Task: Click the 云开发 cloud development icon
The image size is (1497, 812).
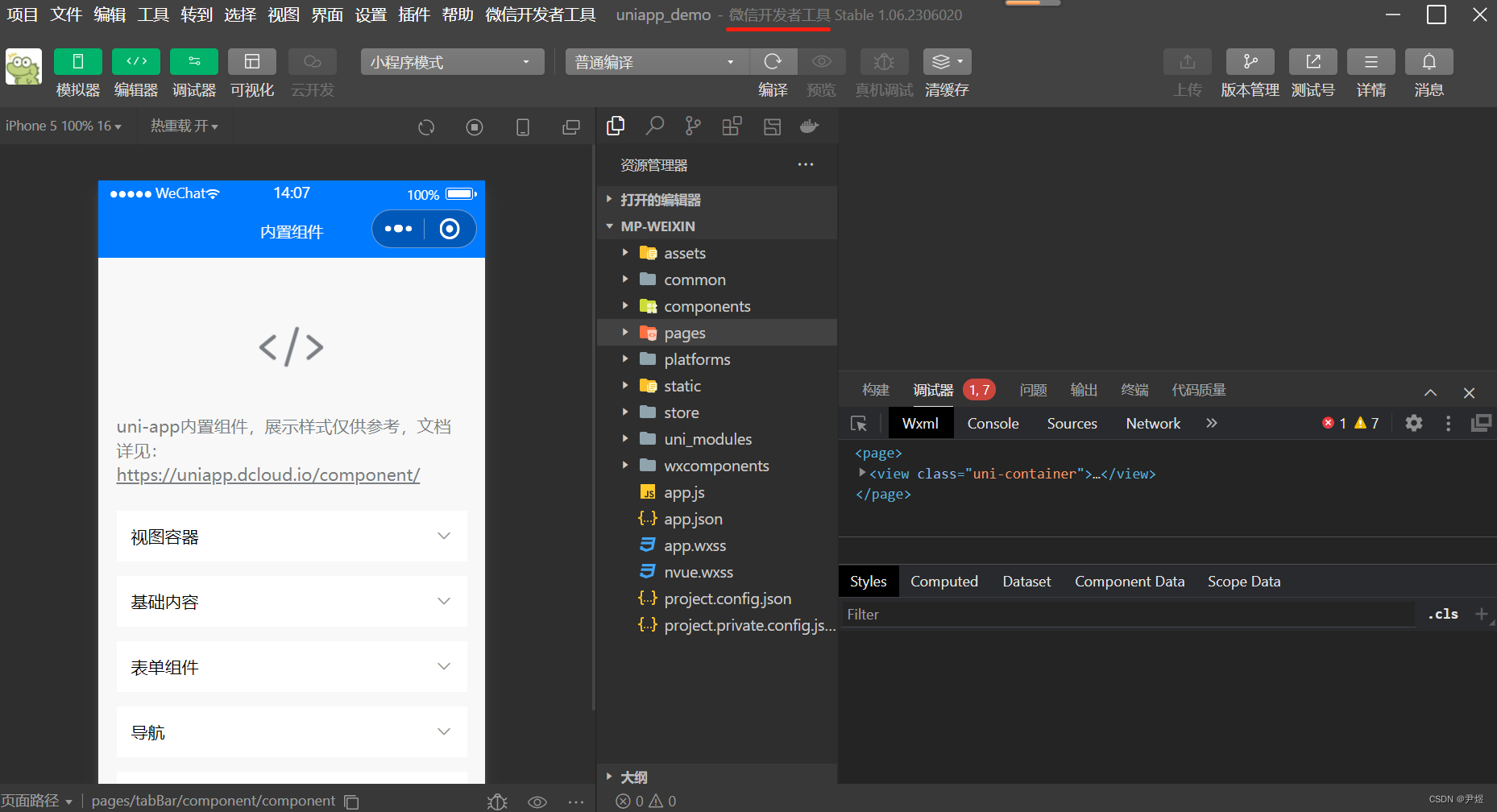Action: 313,62
